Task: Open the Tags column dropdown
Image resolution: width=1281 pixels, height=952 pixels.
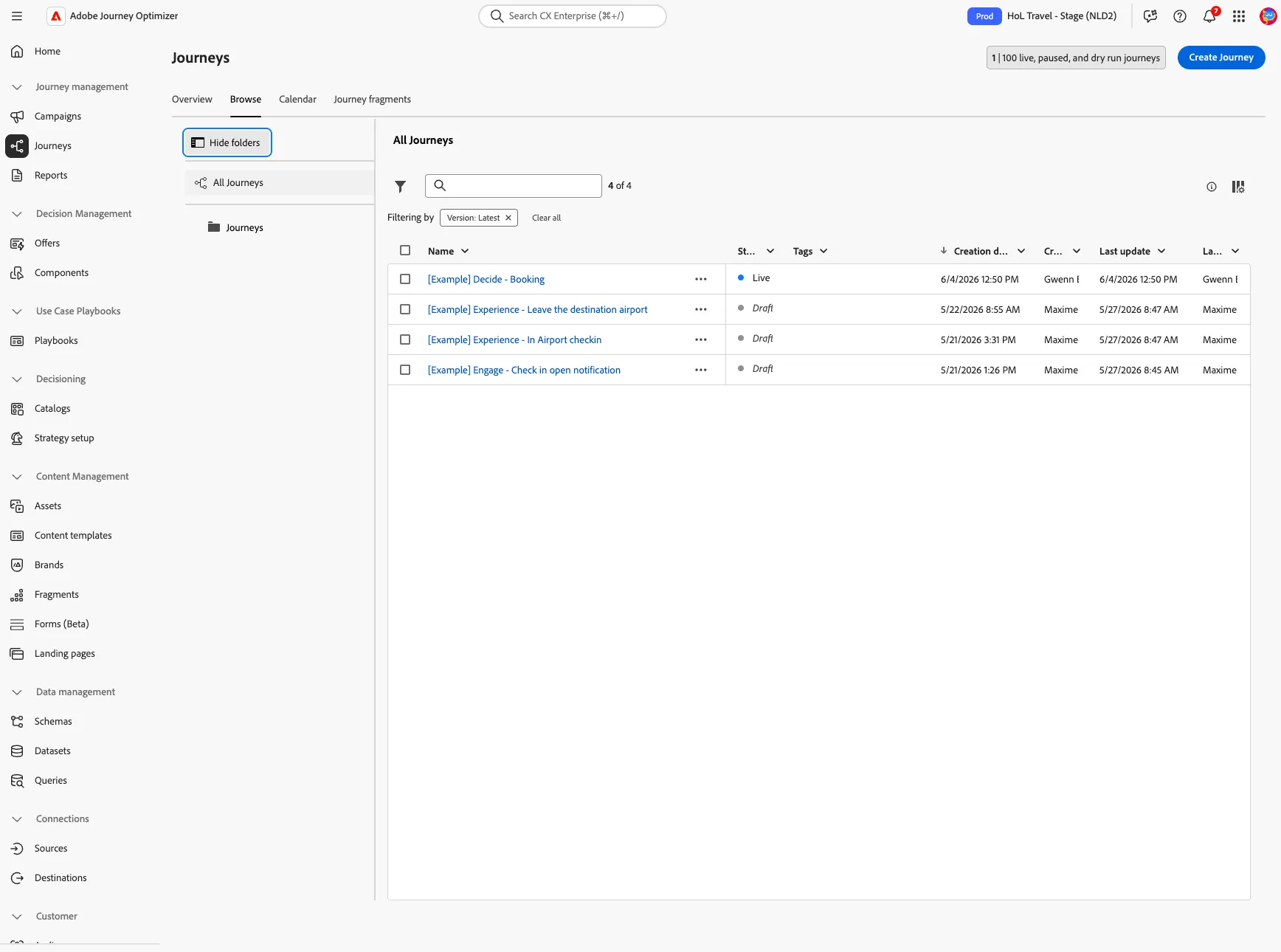Action: pyautogui.click(x=823, y=251)
